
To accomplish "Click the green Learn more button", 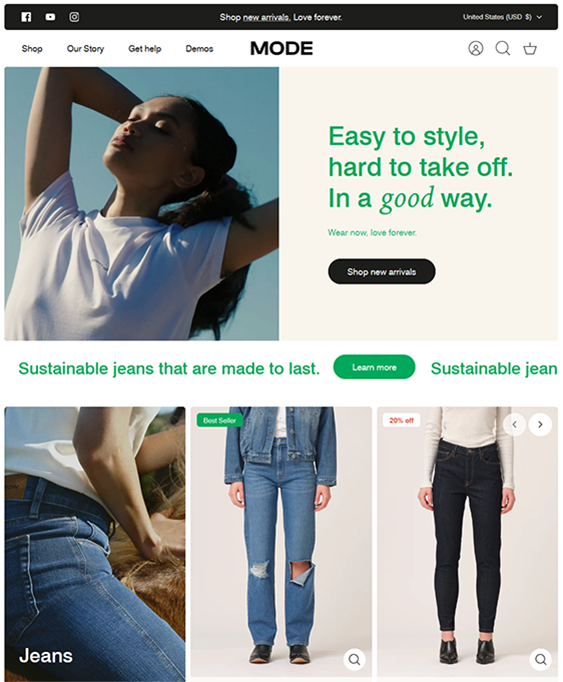I will point(374,367).
